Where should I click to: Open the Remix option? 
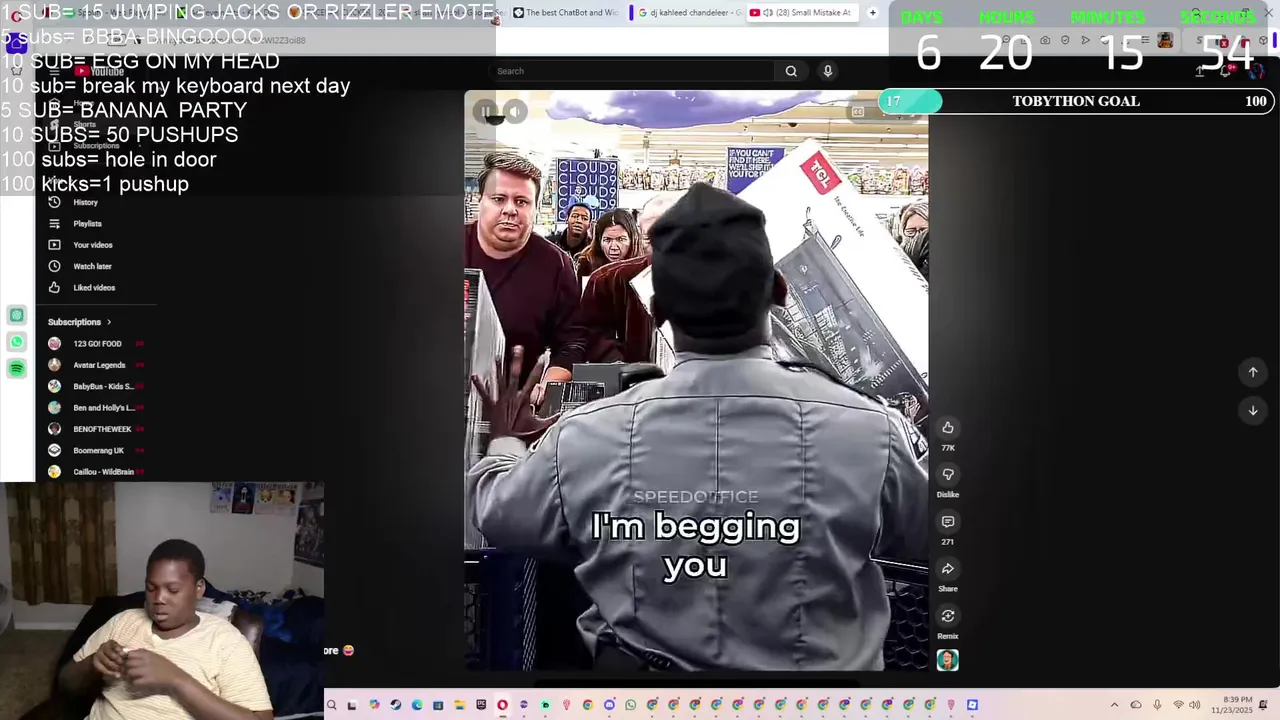(948, 616)
